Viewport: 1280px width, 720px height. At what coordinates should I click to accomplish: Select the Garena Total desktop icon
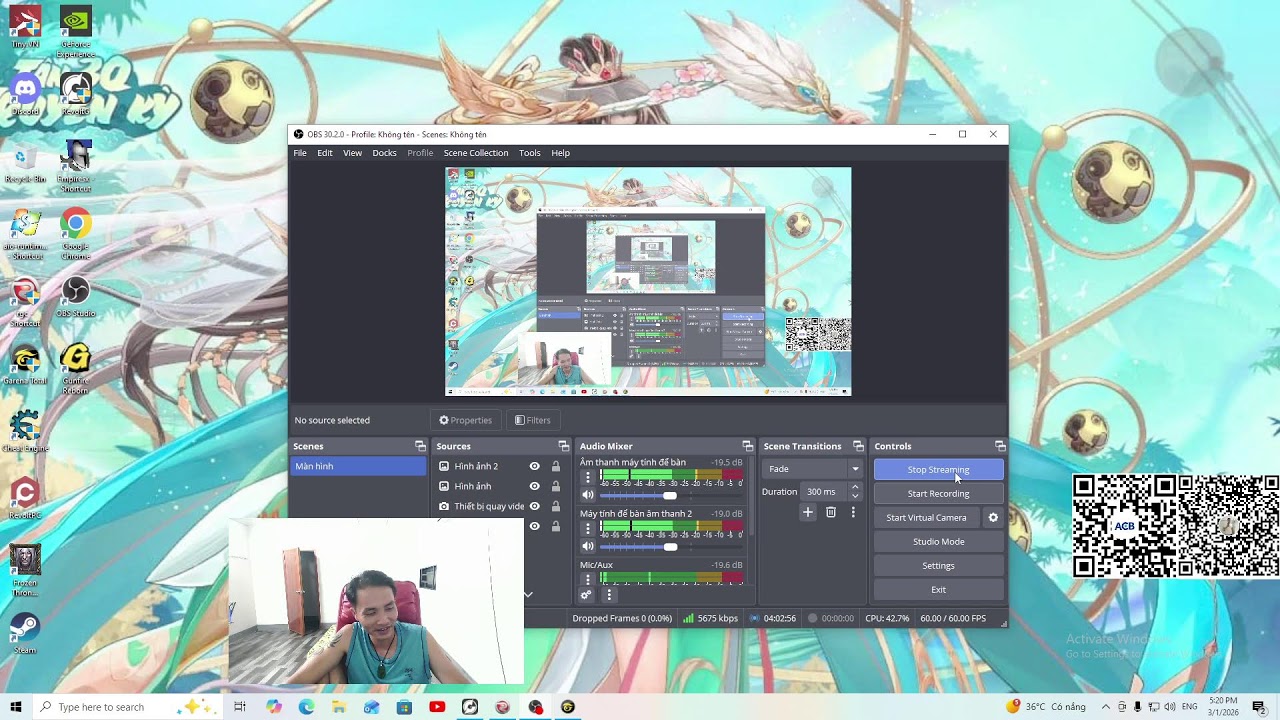(x=25, y=365)
